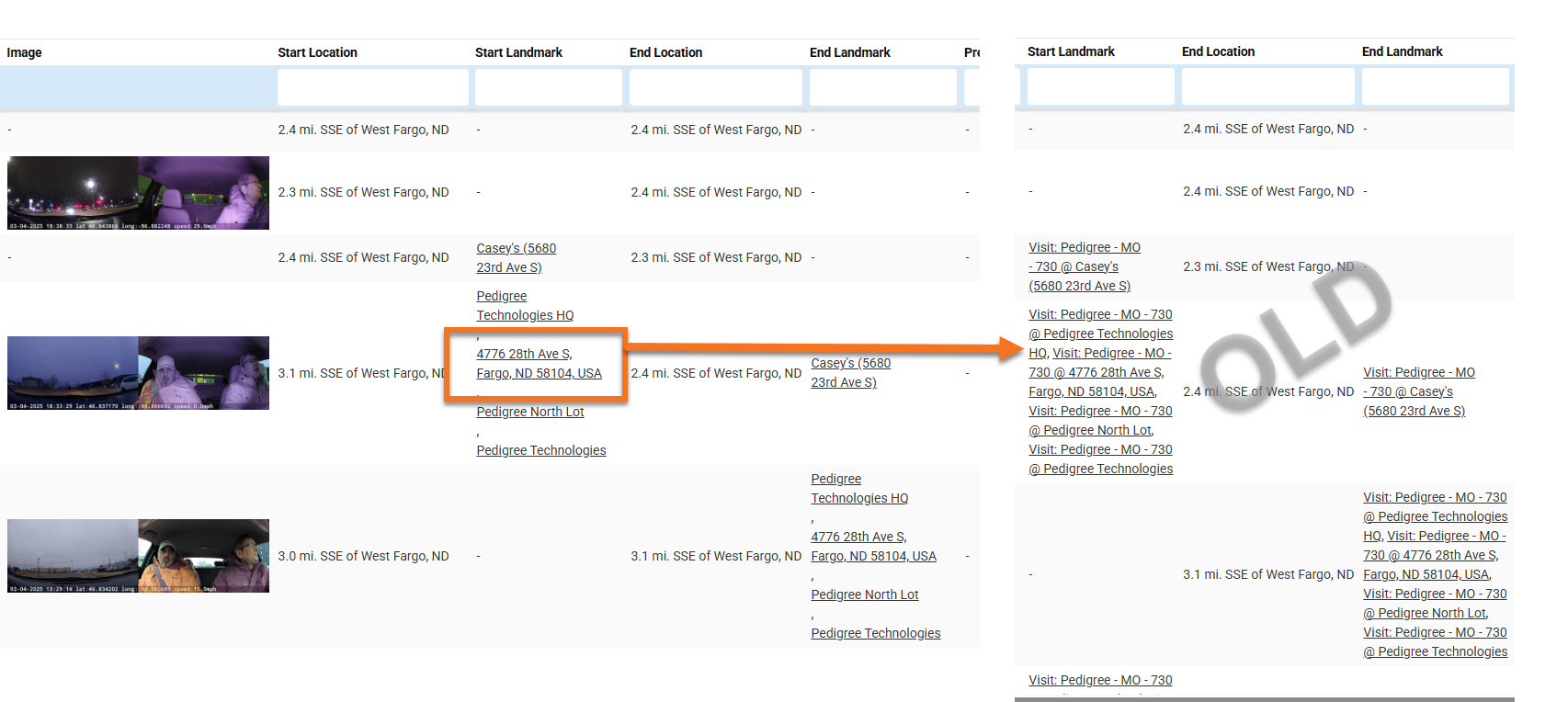Focus right table End Landmark filter box

(1435, 87)
